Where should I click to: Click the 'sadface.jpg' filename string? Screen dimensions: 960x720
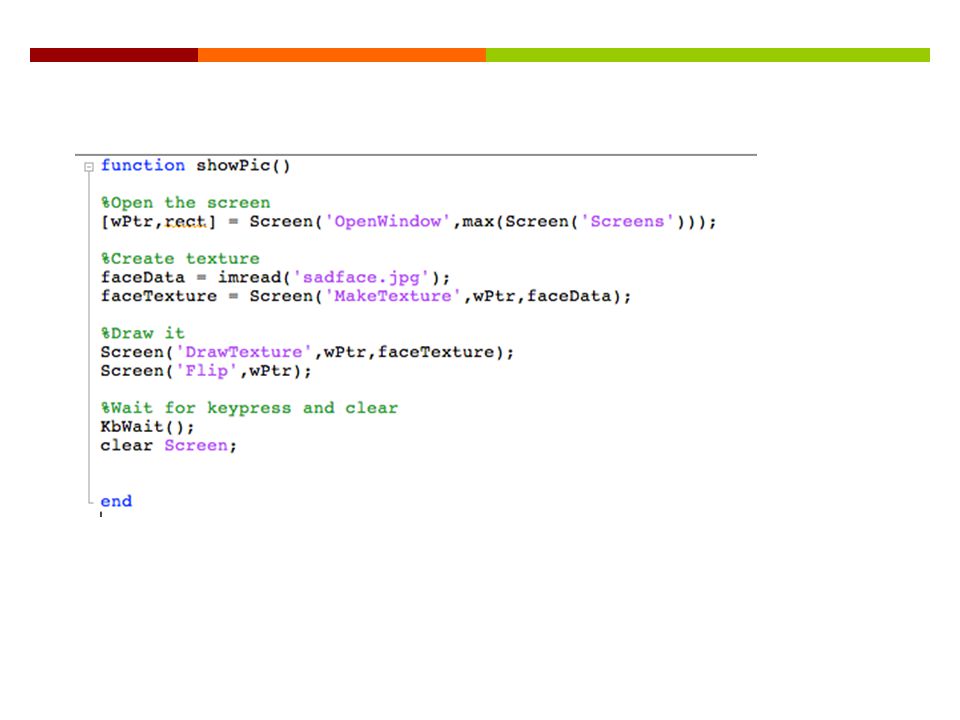[x=361, y=278]
